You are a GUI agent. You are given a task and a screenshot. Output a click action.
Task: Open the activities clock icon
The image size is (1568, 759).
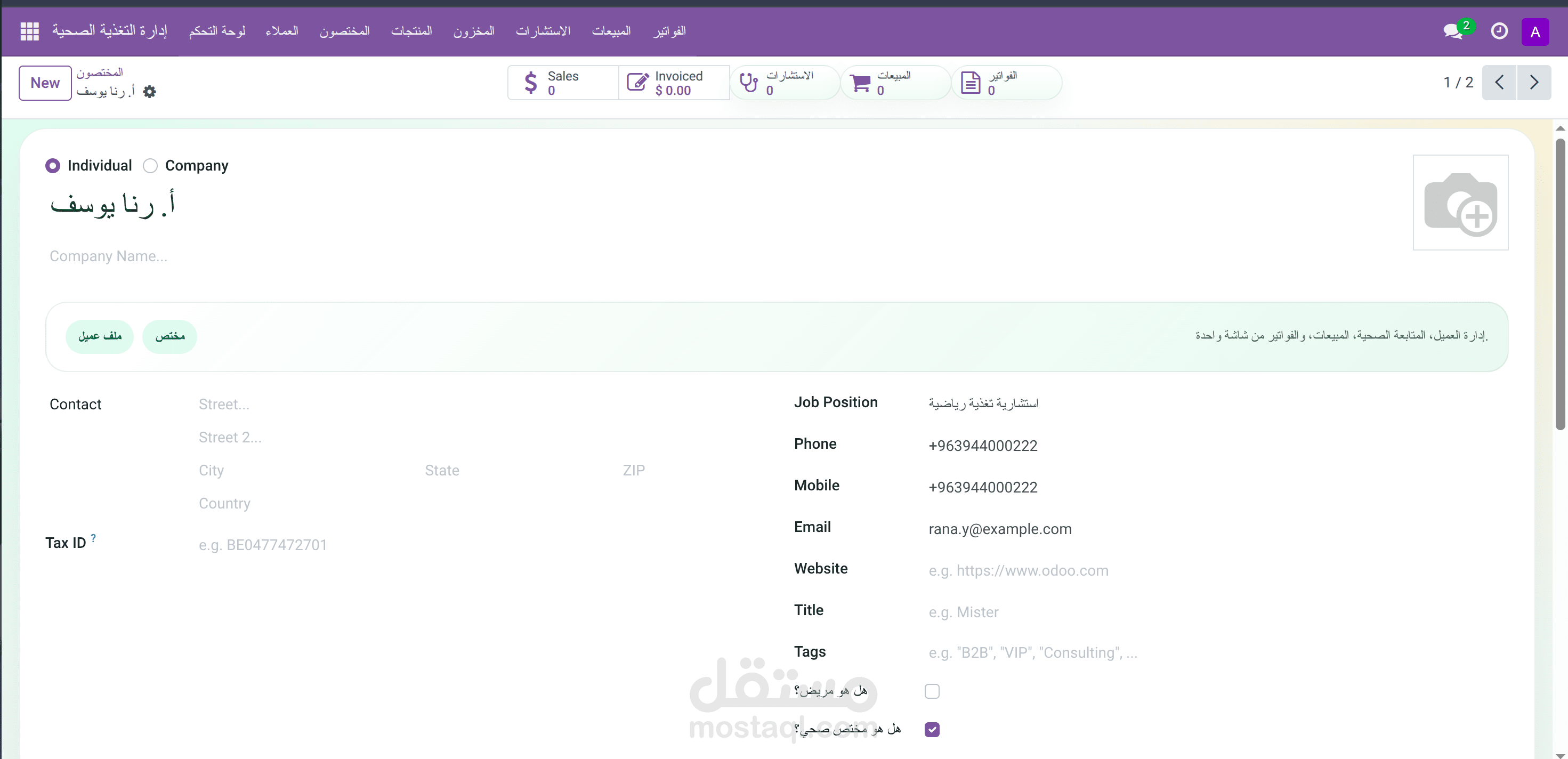coord(1499,31)
